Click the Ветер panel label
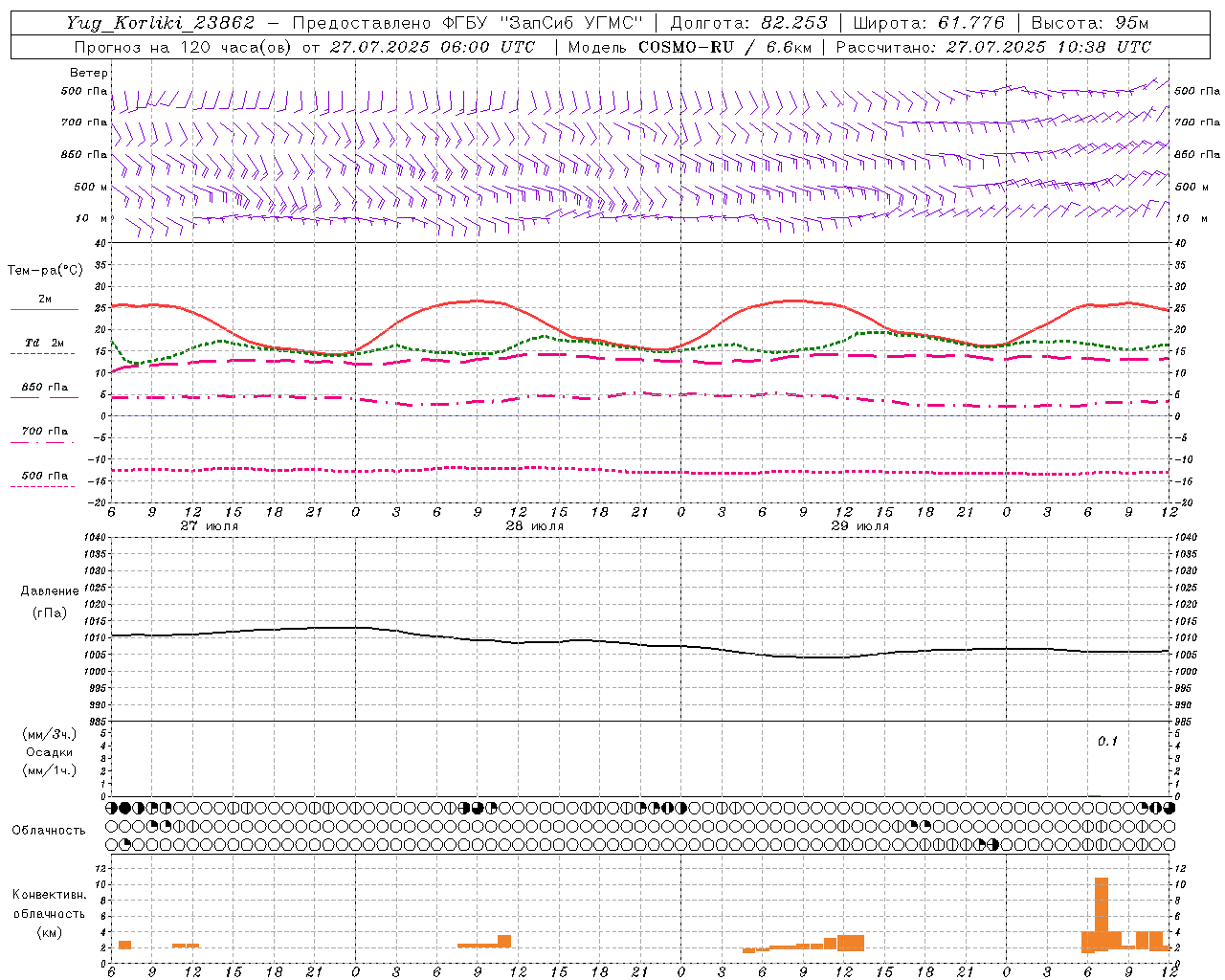This screenshot has width=1225, height=980. [89, 73]
